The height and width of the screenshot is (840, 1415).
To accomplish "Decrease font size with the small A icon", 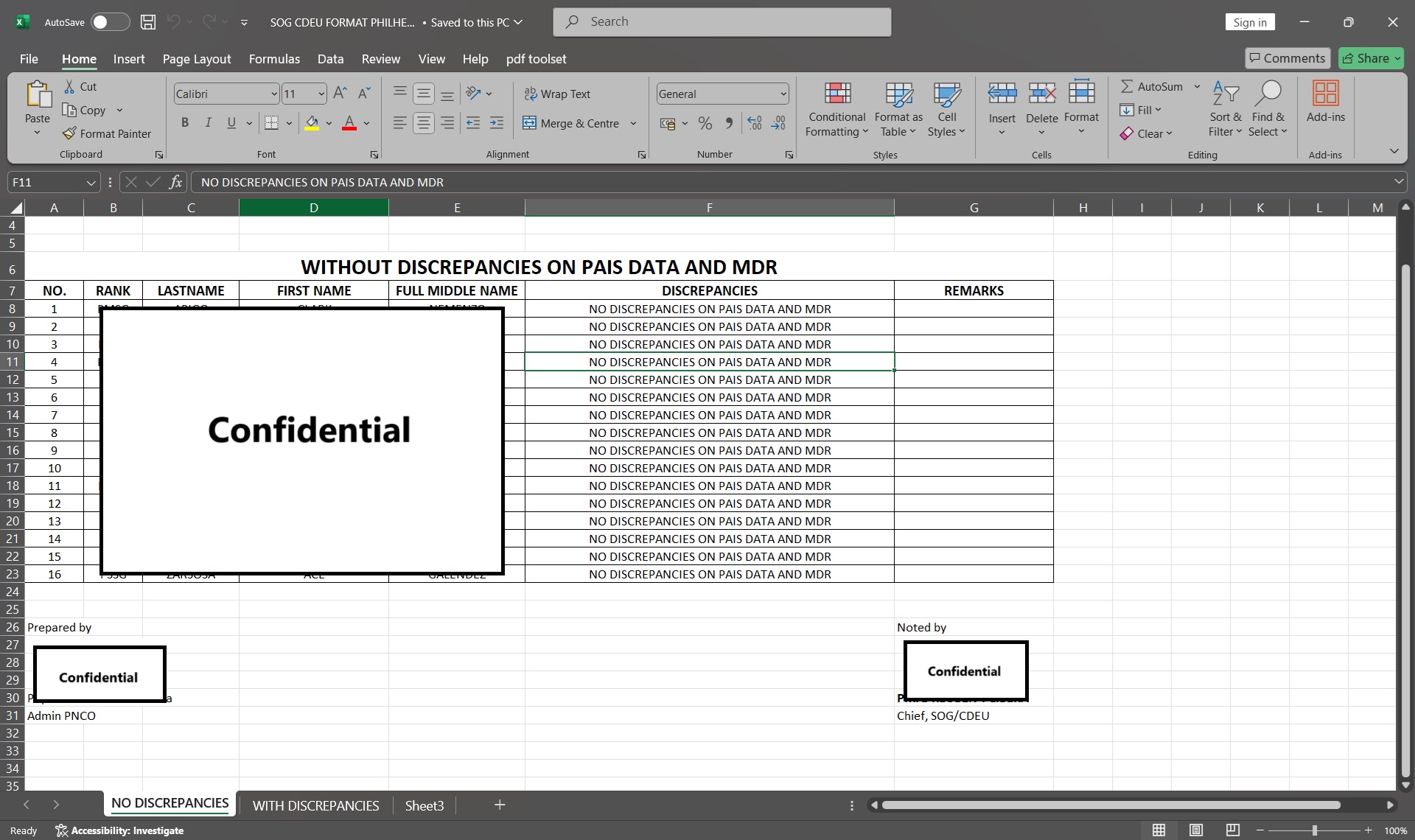I will (363, 94).
